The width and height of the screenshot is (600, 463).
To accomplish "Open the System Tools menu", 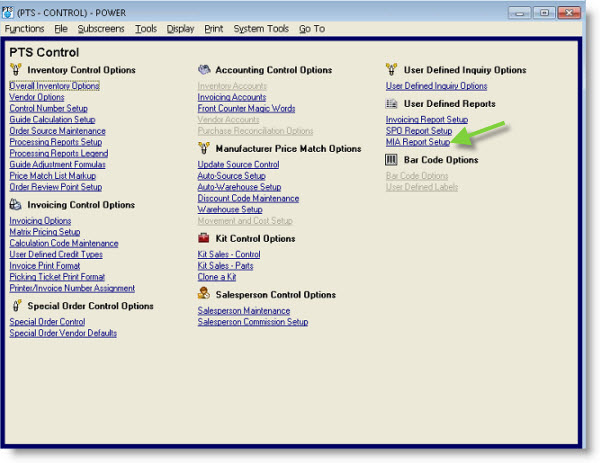I will tap(261, 29).
